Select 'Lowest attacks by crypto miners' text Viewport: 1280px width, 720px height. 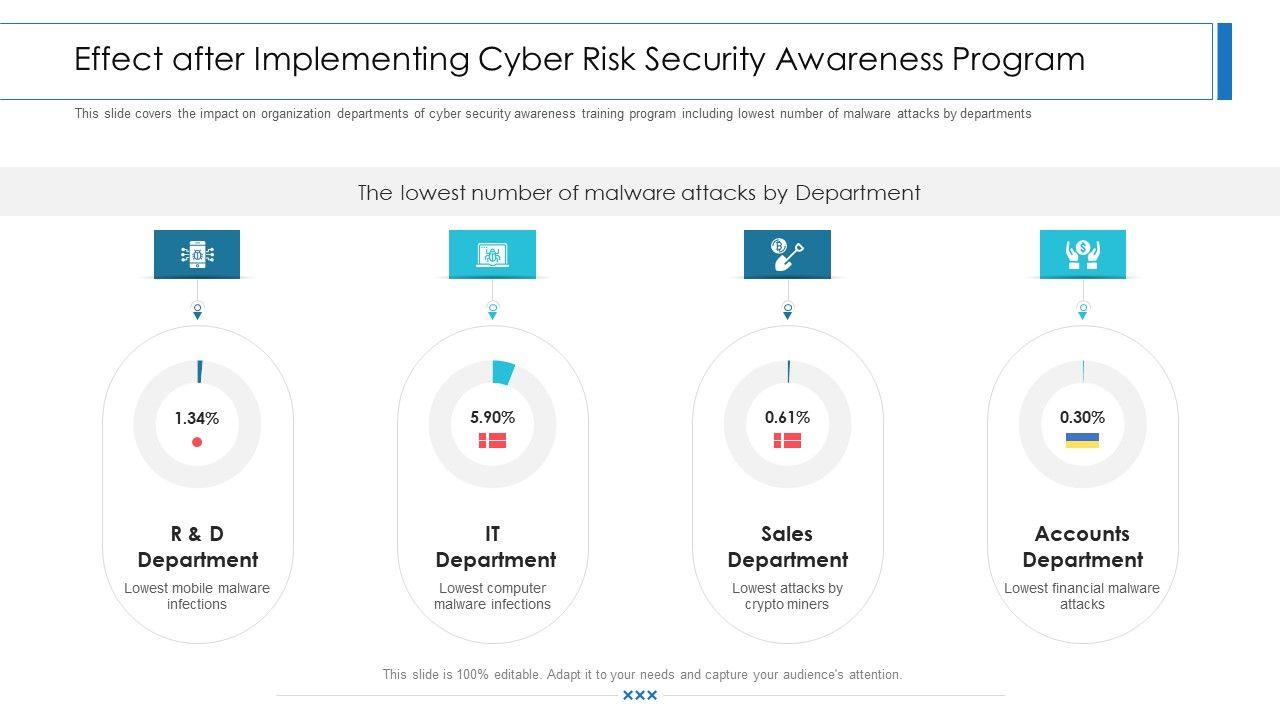787,596
